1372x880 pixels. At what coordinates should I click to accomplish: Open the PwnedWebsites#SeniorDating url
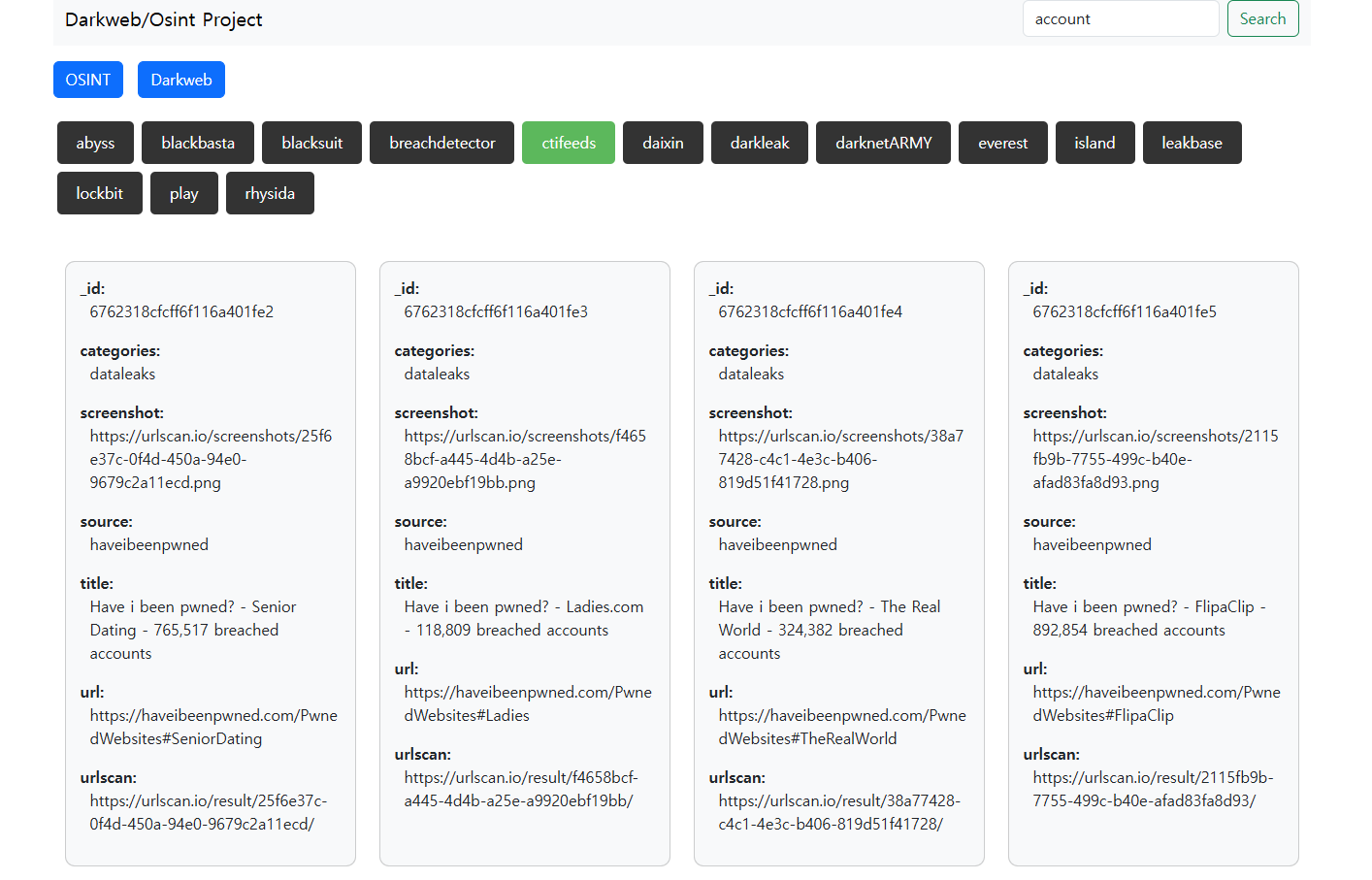pyautogui.click(x=213, y=727)
